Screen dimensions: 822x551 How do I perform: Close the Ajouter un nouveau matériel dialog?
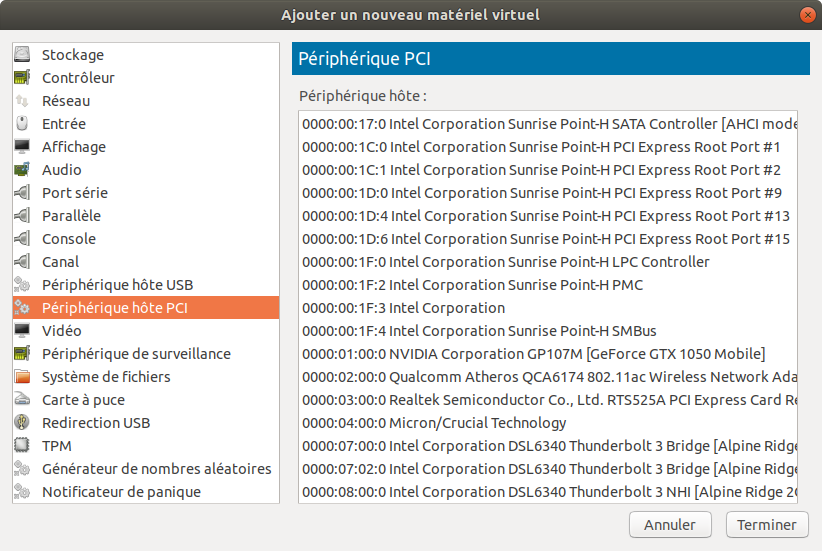[807, 14]
